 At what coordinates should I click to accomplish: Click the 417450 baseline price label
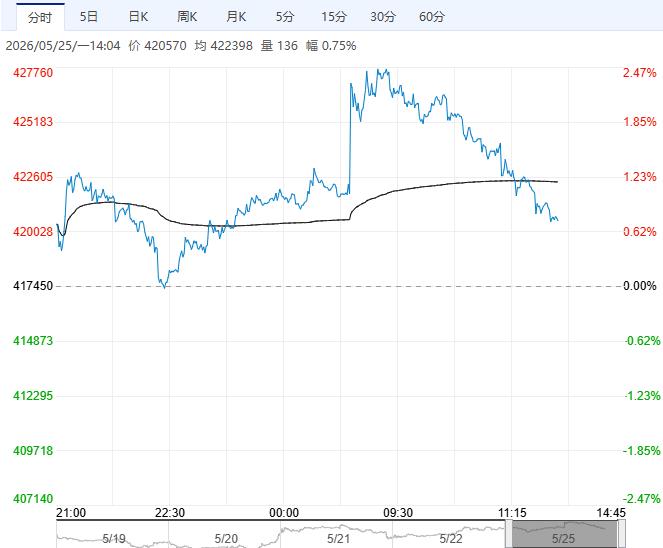point(33,286)
